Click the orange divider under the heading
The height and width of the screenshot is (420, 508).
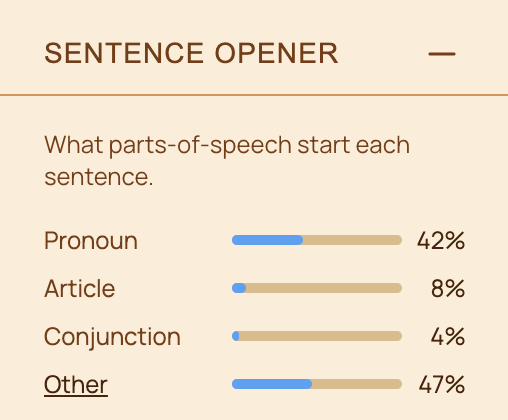click(254, 95)
